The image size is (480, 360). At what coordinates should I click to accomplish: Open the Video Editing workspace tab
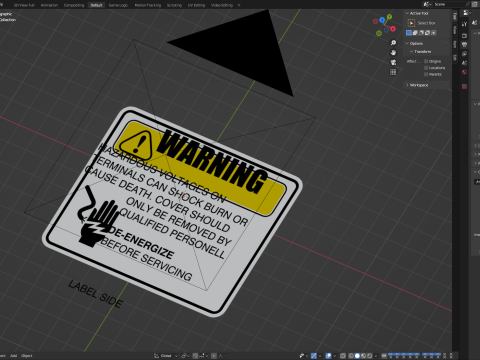pyautogui.click(x=222, y=5)
